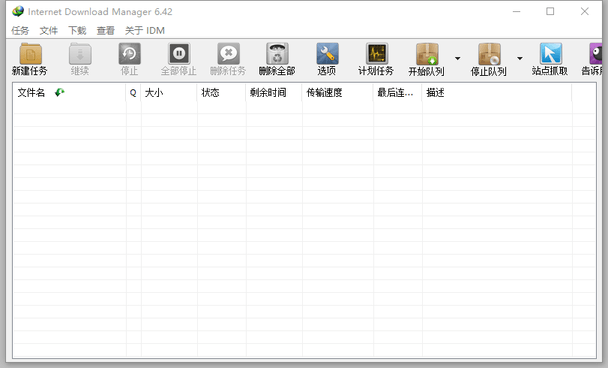Click the green sort arrow beside 文件名
The image size is (608, 368).
(59, 92)
